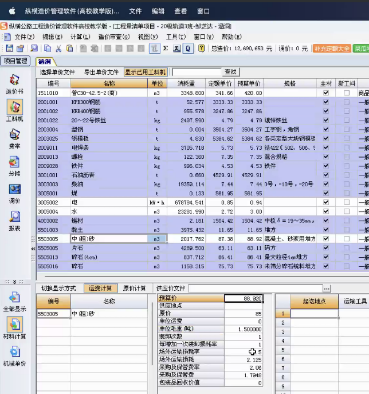Click the yellow help question-mark toolbar icon
Viewport: 369px width, 394px height.
click(201, 48)
